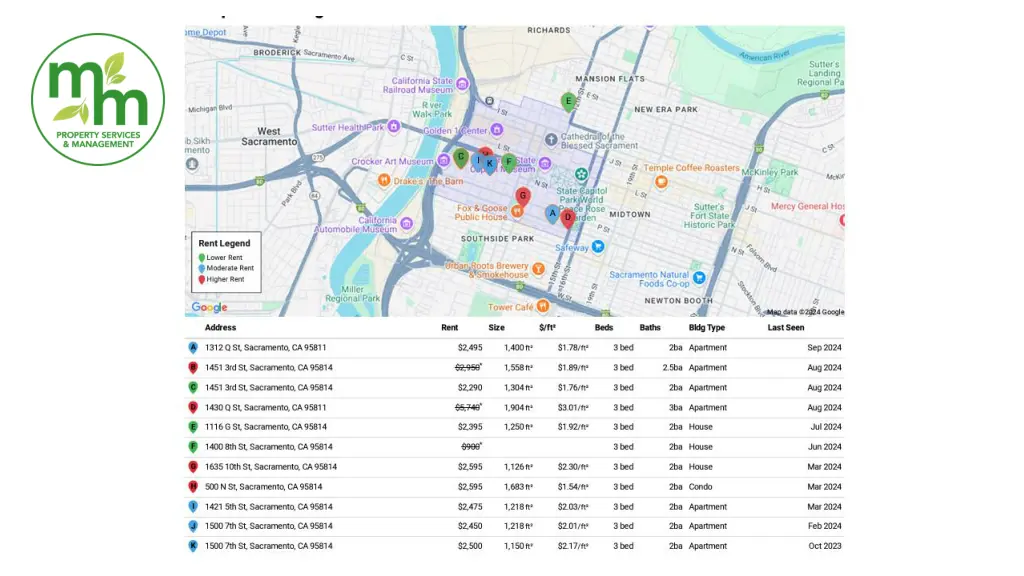The width and height of the screenshot is (1024, 576).
Task: Click blue map pin K on the map
Action: 490,165
